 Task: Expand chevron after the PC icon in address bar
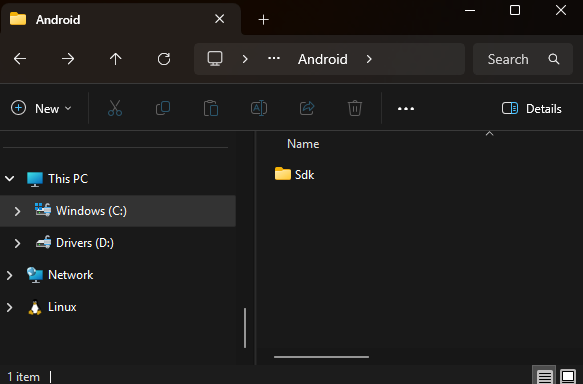coord(245,59)
